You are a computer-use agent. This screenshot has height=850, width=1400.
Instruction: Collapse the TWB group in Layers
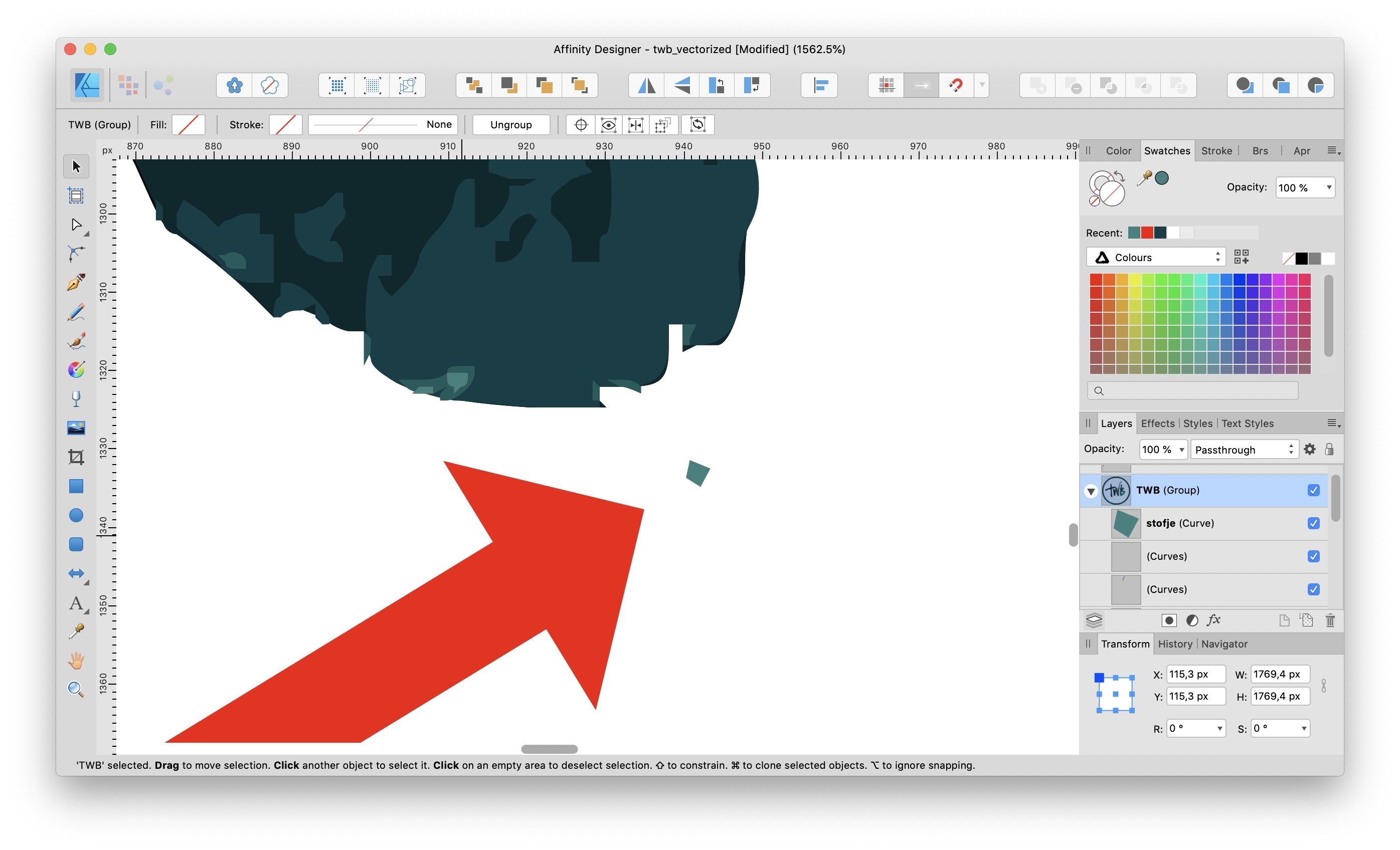[x=1091, y=491]
